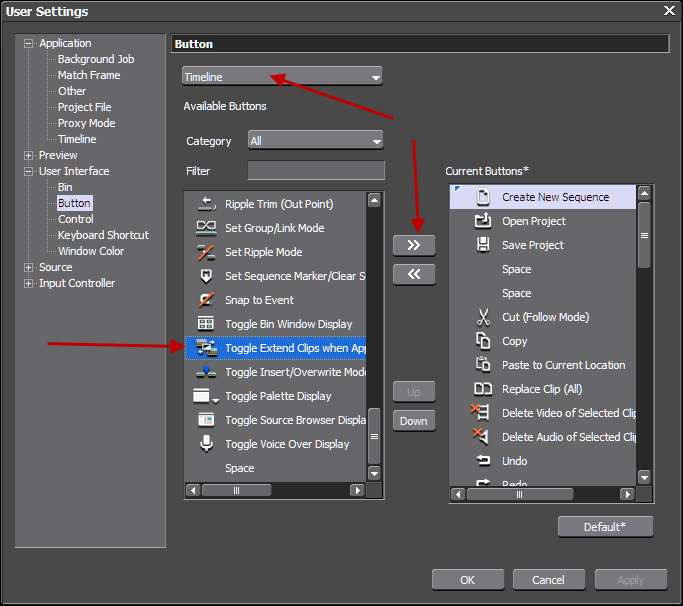
Task: Click the Snap to Event icon
Action: pyautogui.click(x=206, y=300)
